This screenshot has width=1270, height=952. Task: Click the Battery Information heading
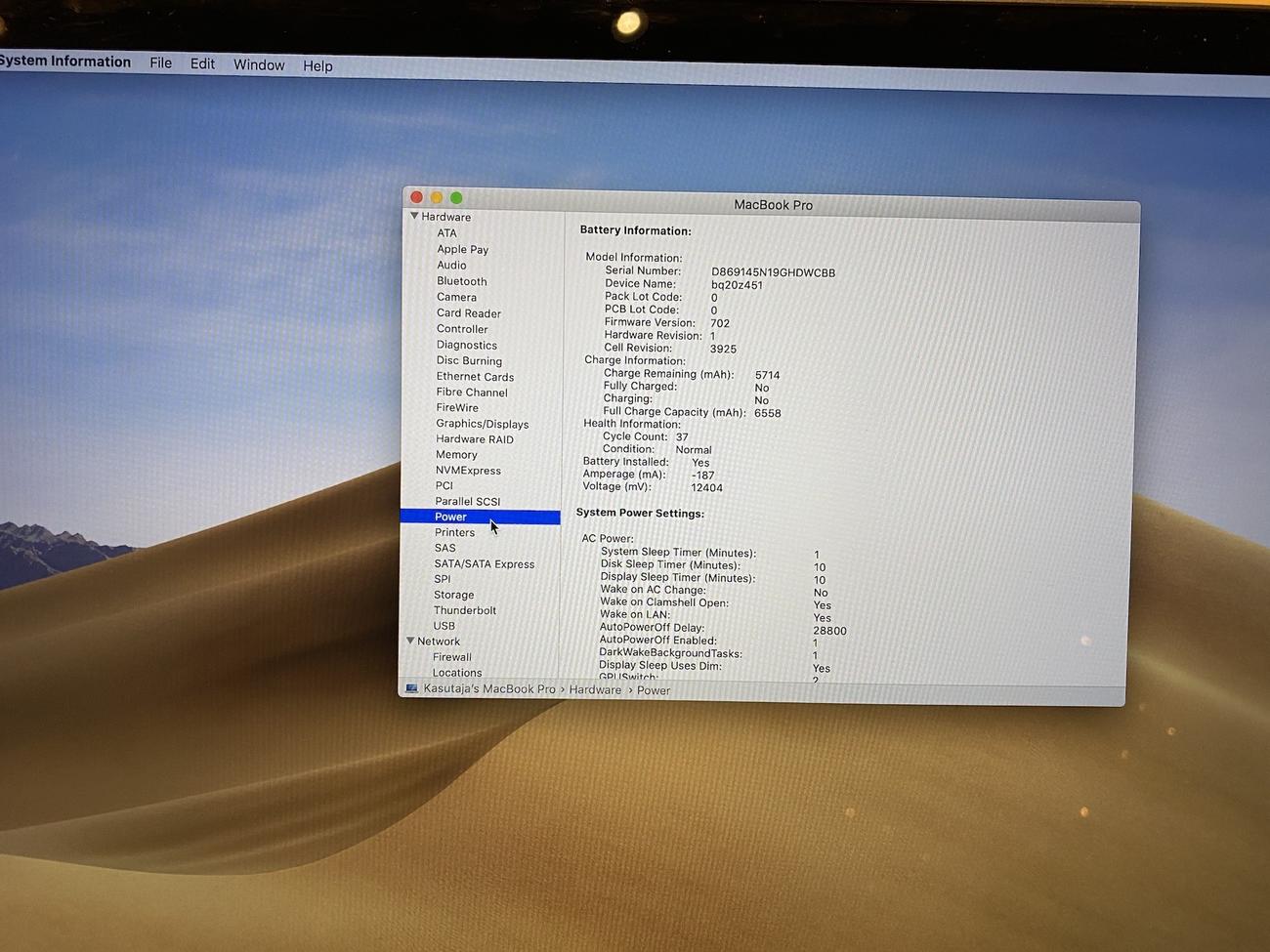(635, 231)
